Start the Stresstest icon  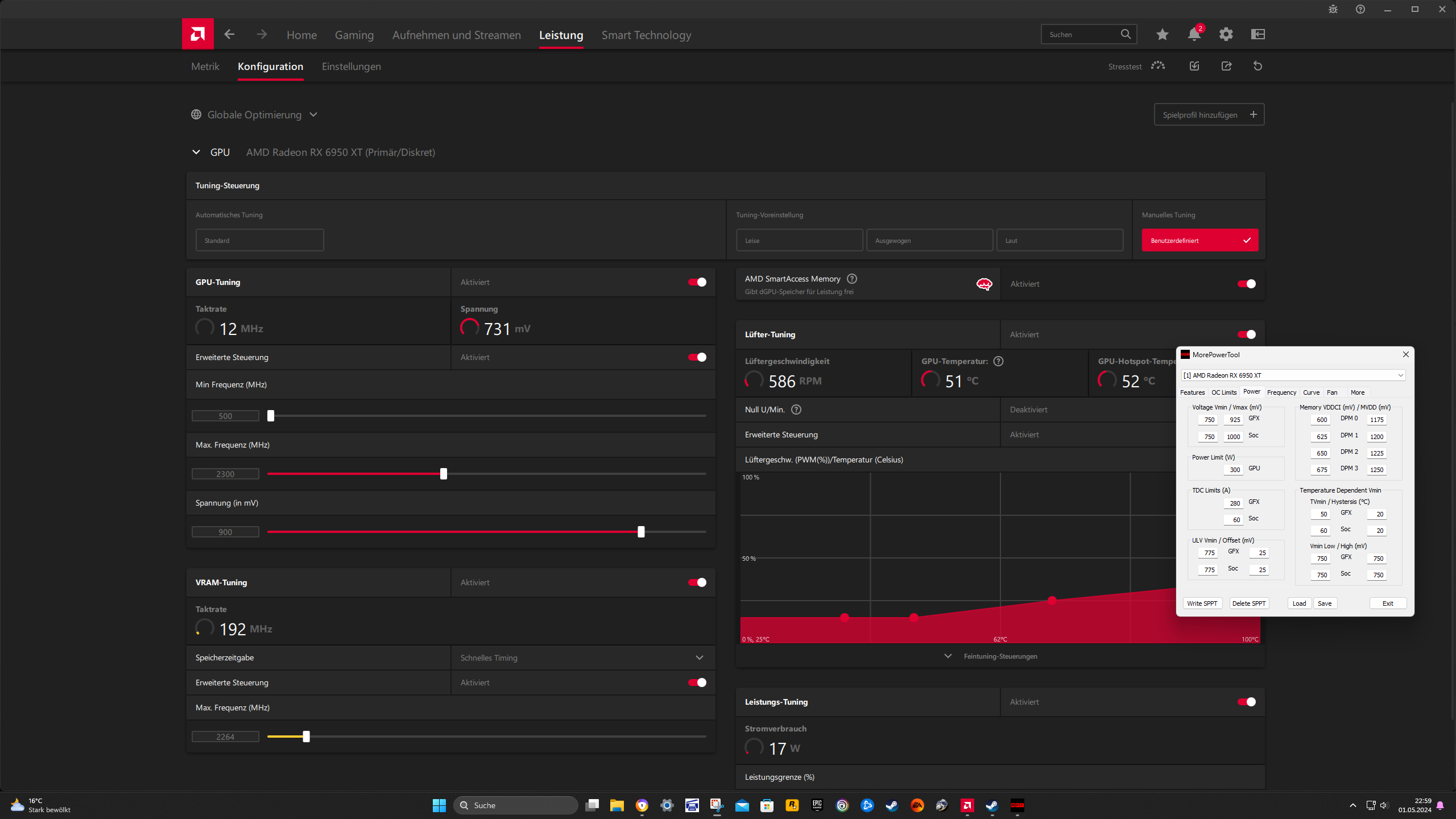pos(1157,66)
